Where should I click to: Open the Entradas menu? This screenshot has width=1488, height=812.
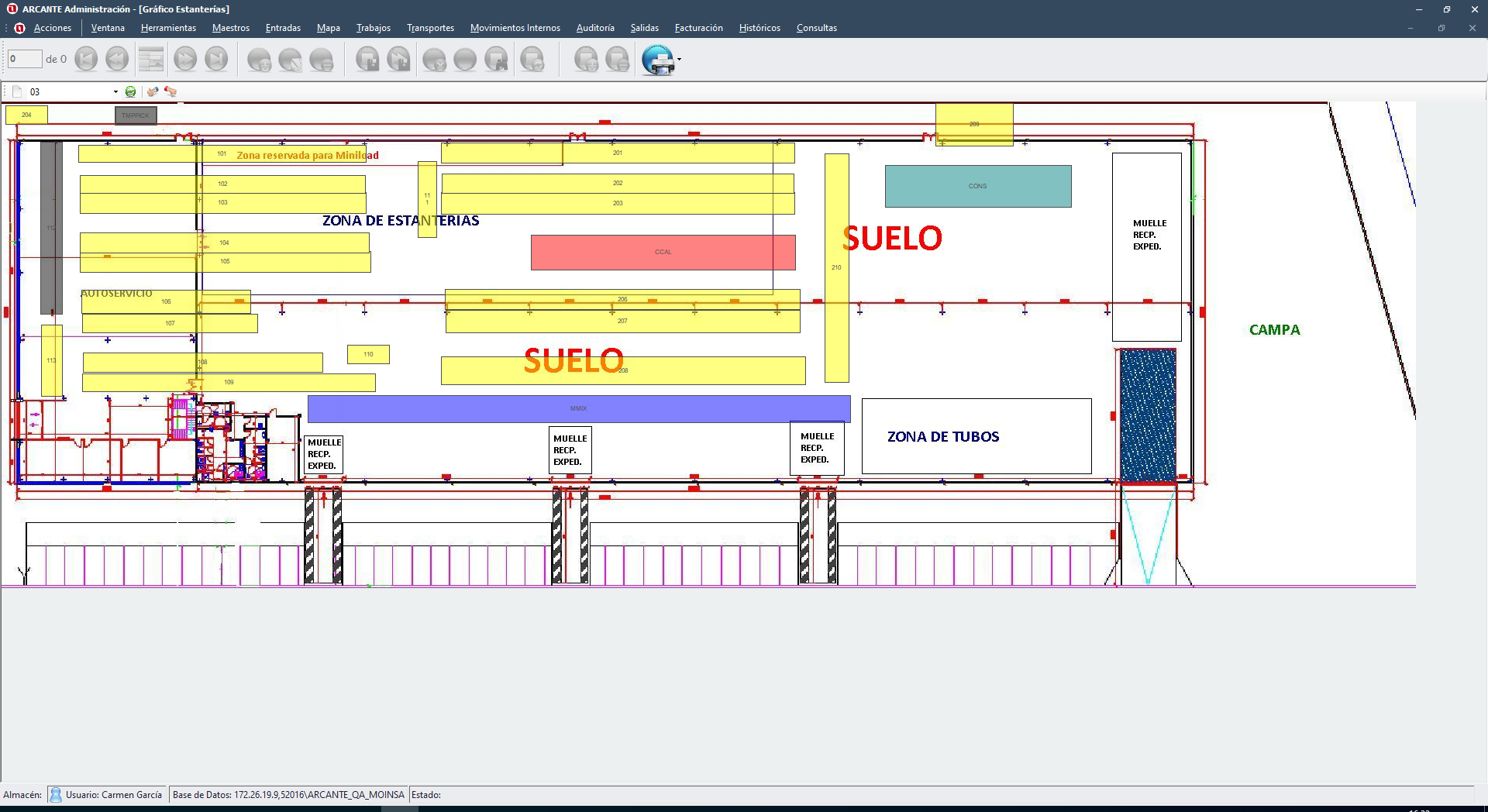click(x=283, y=28)
